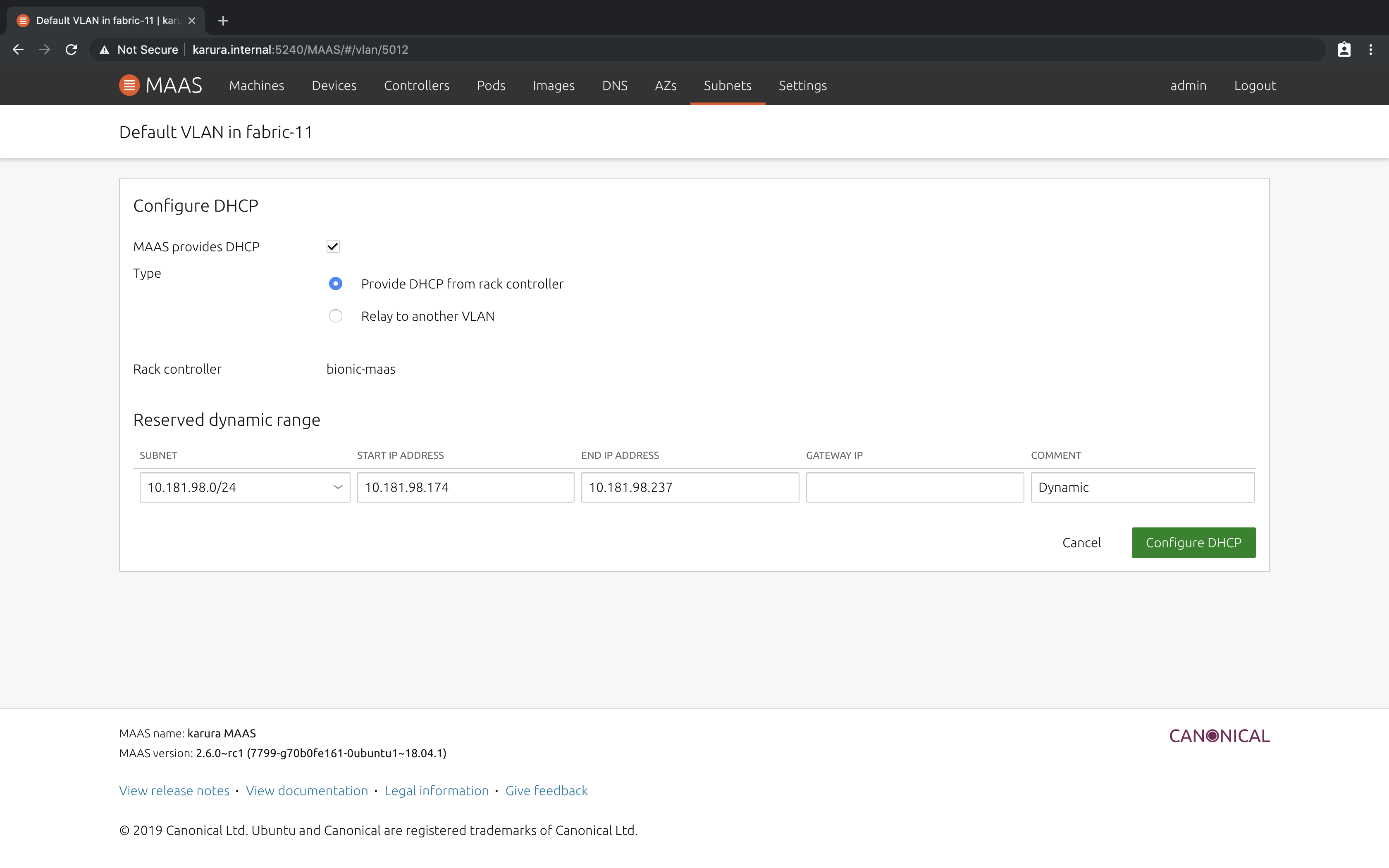Click Logout in the header
The image size is (1389, 868).
(x=1255, y=86)
